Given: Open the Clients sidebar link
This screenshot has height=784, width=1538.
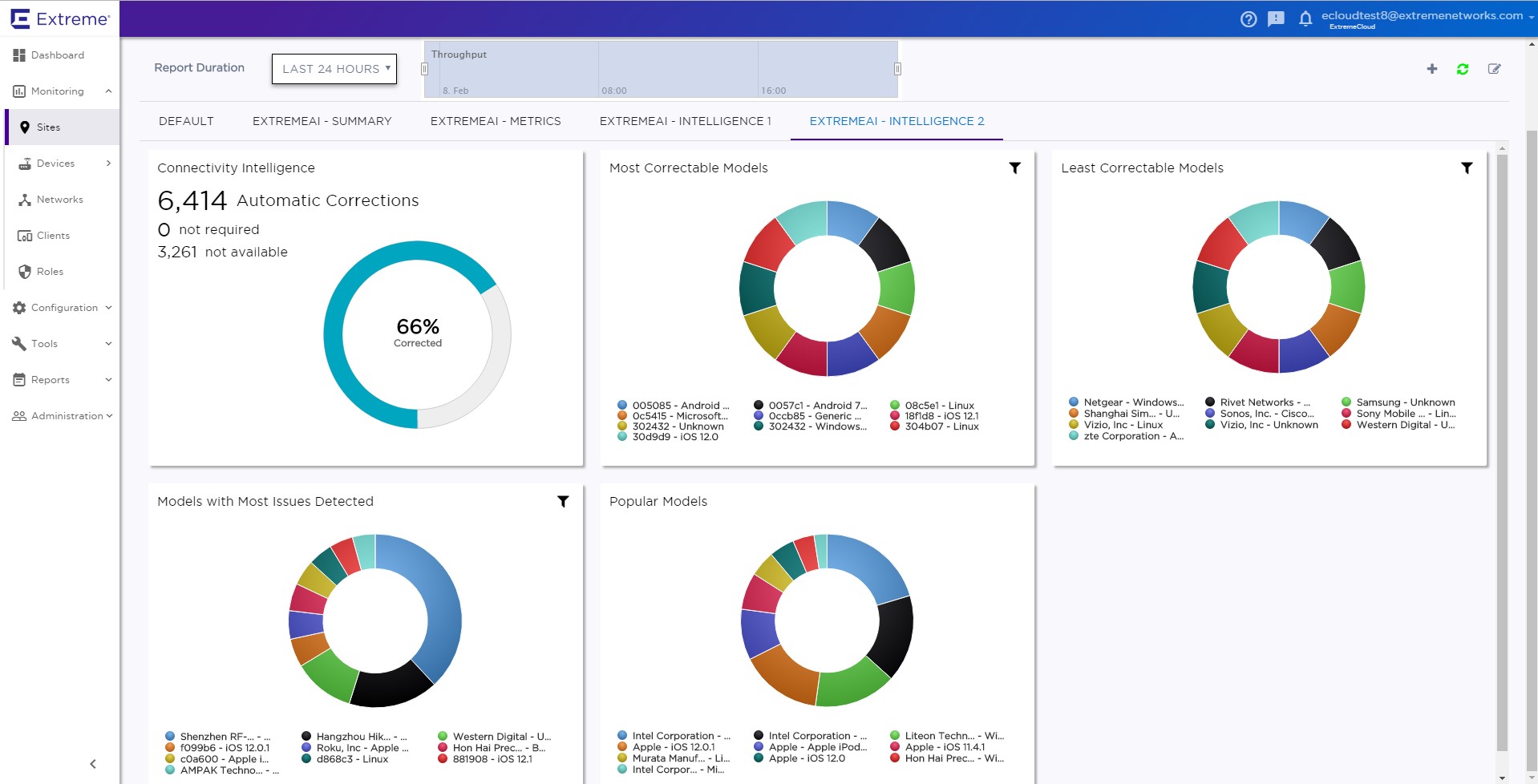Looking at the screenshot, I should [54, 236].
